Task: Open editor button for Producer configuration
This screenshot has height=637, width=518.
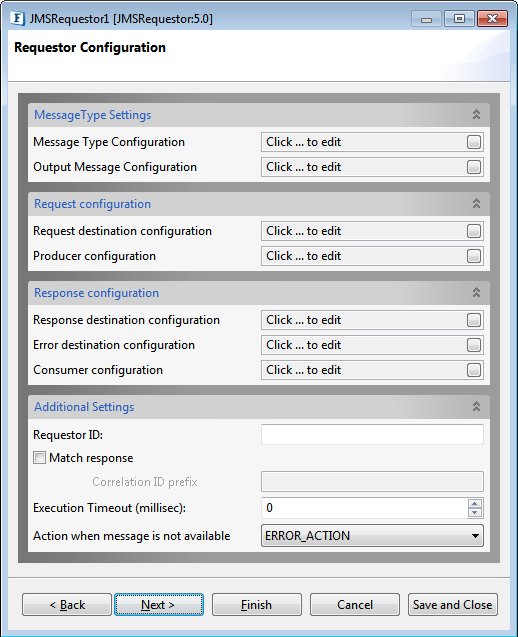Action: (x=474, y=256)
